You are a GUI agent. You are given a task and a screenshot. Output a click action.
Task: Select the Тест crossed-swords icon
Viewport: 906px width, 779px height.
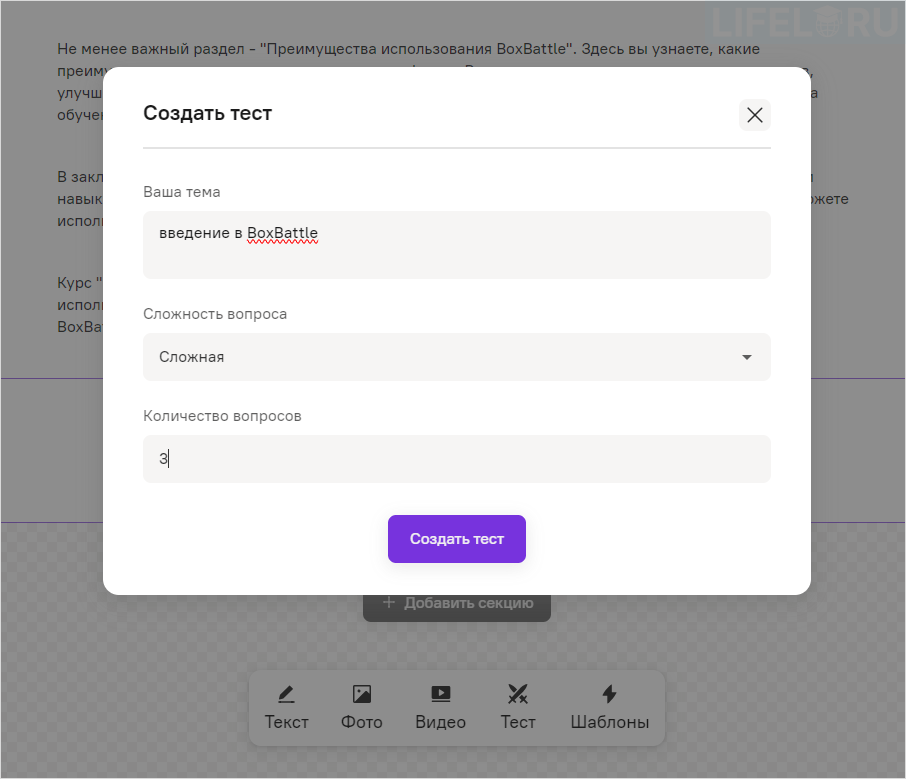click(518, 694)
